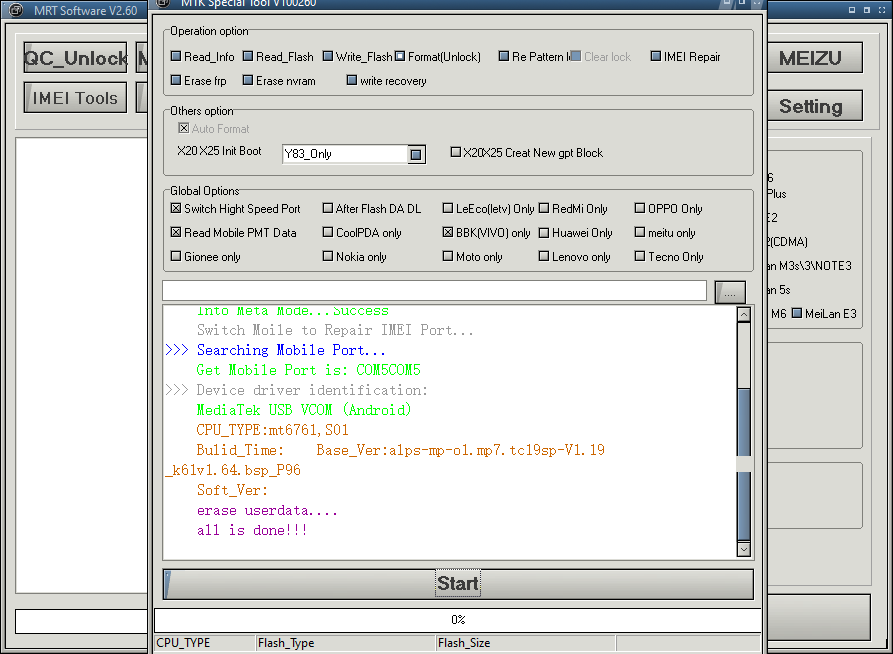
Task: Click the log scrollbar down arrow
Action: click(x=743, y=549)
